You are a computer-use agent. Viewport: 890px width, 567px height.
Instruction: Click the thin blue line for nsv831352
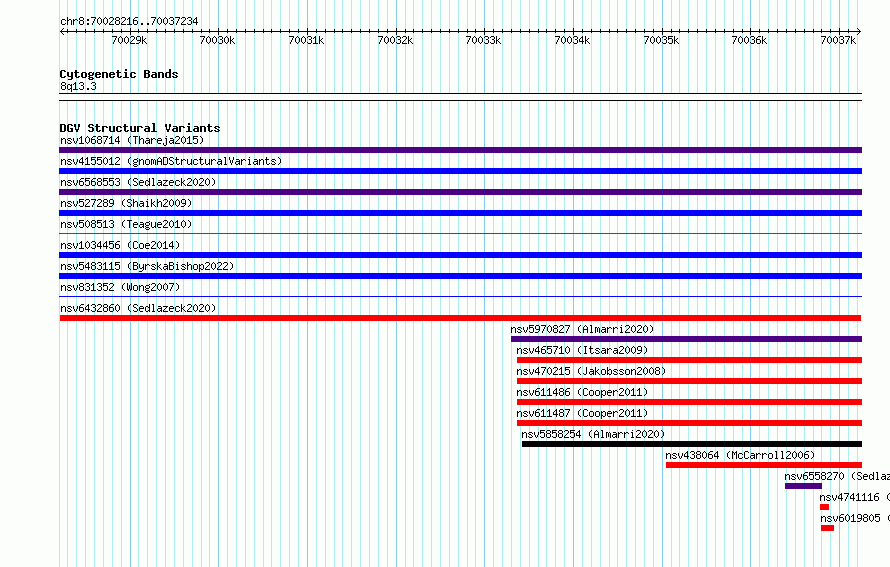(x=460, y=296)
